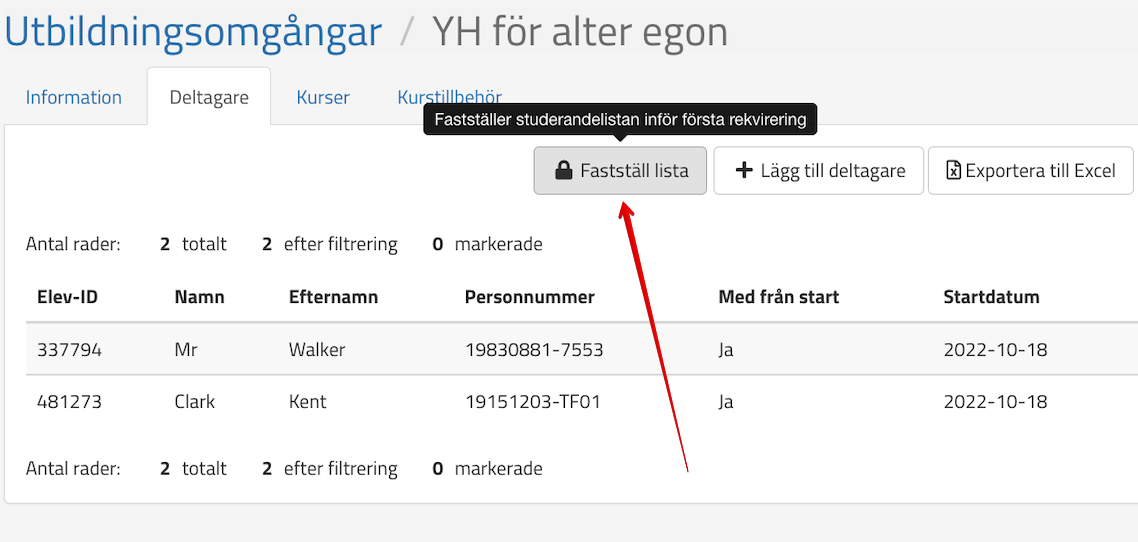The width and height of the screenshot is (1138, 542).
Task: Go to Utbildningsomgångar breadcrumb link
Action: tap(194, 32)
